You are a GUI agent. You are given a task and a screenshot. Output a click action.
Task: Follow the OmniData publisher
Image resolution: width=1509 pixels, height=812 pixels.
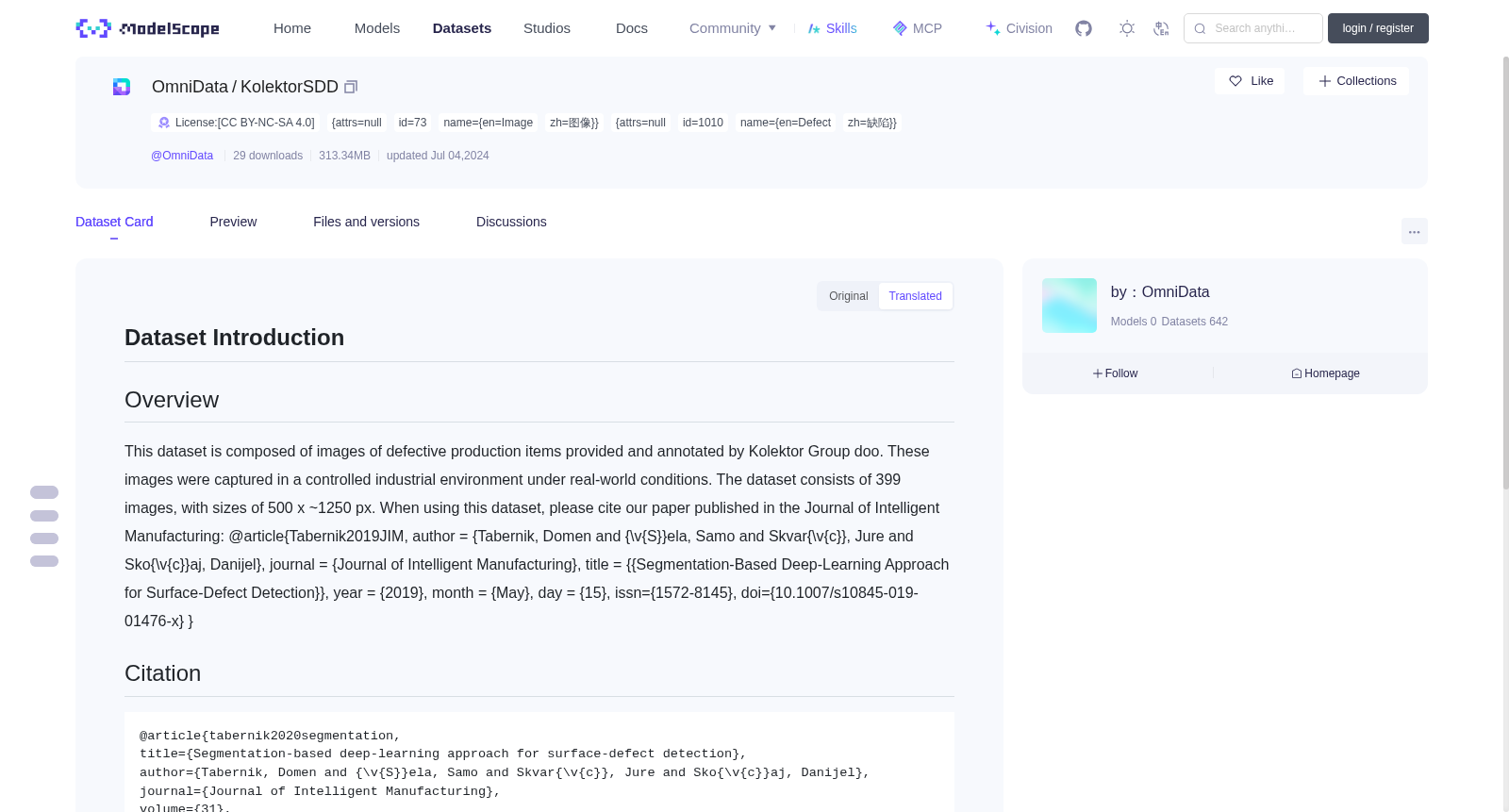[x=1116, y=373]
